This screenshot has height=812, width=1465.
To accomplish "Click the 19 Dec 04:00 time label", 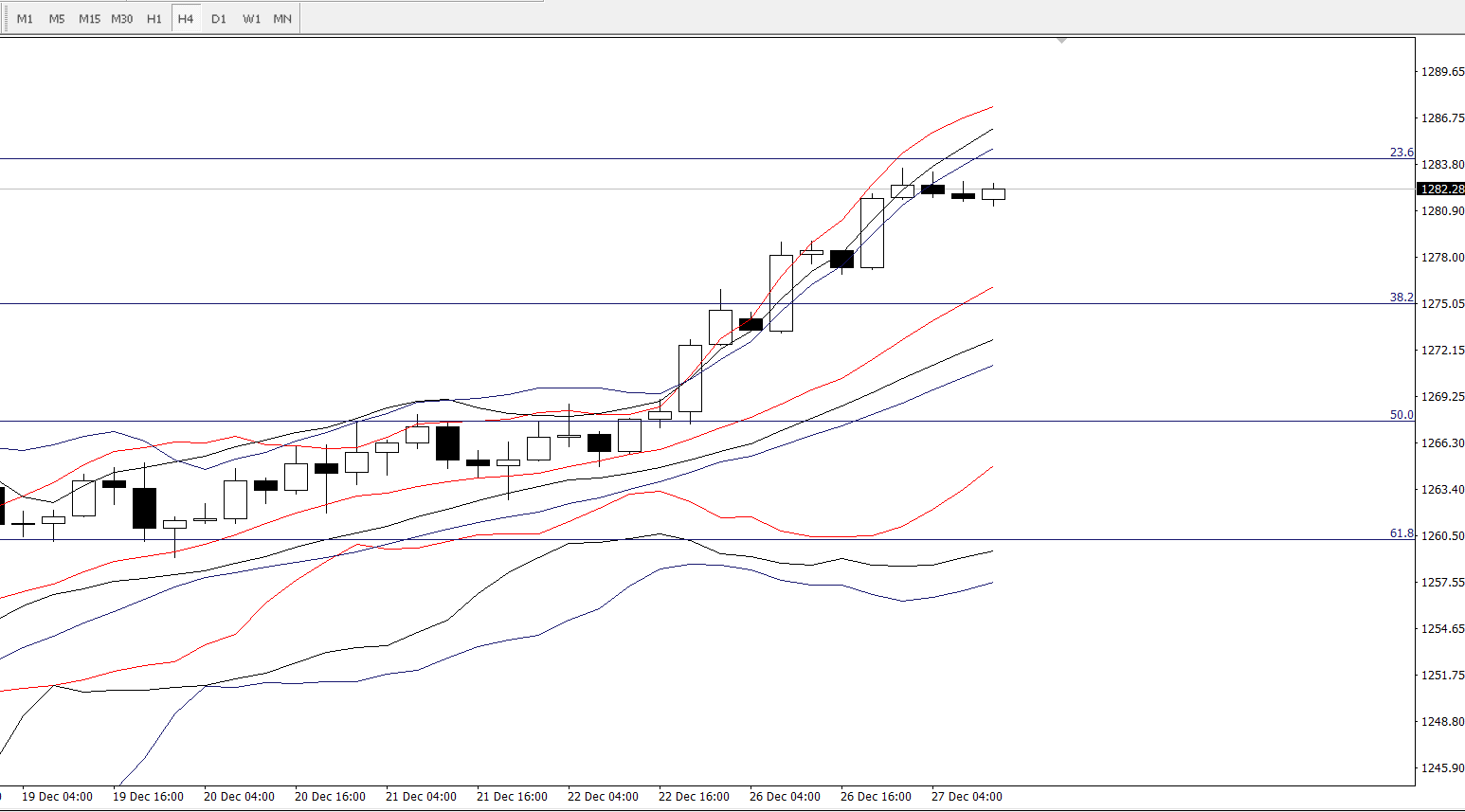I will (57, 797).
